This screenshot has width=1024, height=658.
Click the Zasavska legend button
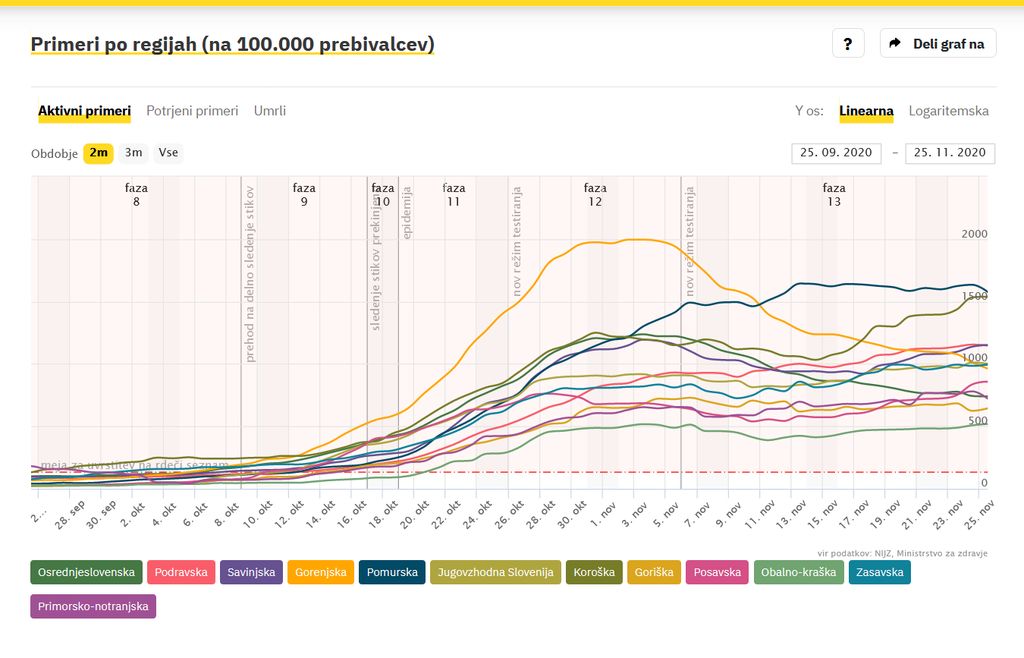879,573
